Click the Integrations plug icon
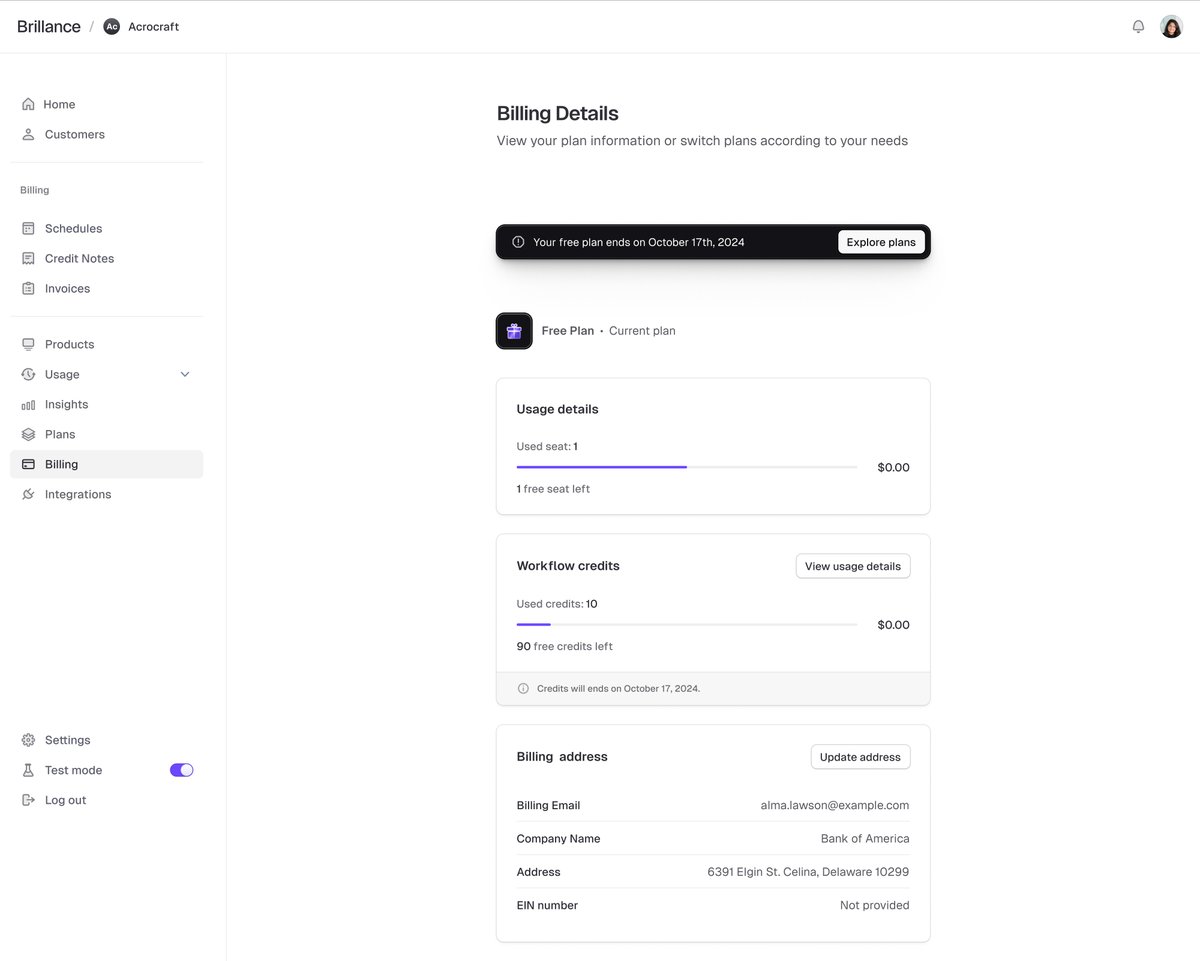Screen dimensions: 1200x961 click(28, 494)
